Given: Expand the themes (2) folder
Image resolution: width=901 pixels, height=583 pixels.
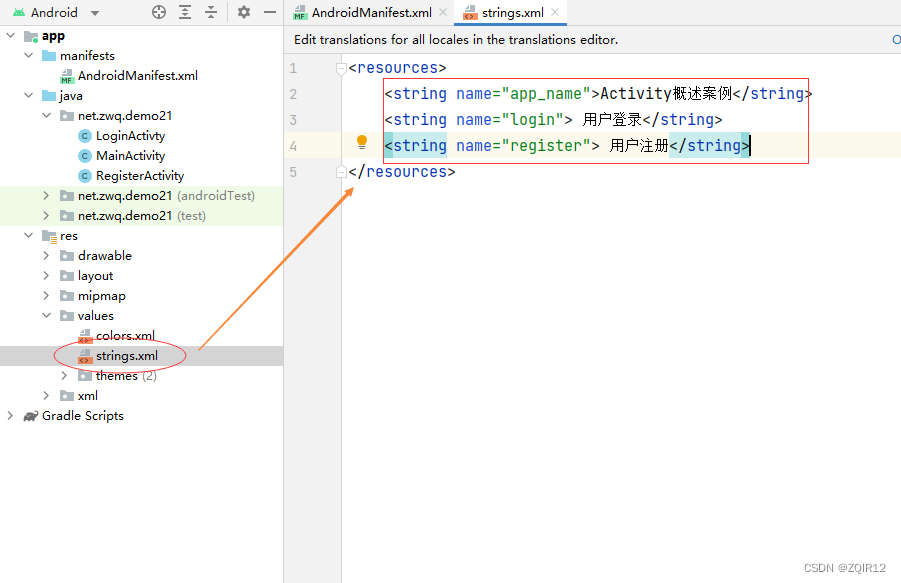Looking at the screenshot, I should coord(64,376).
